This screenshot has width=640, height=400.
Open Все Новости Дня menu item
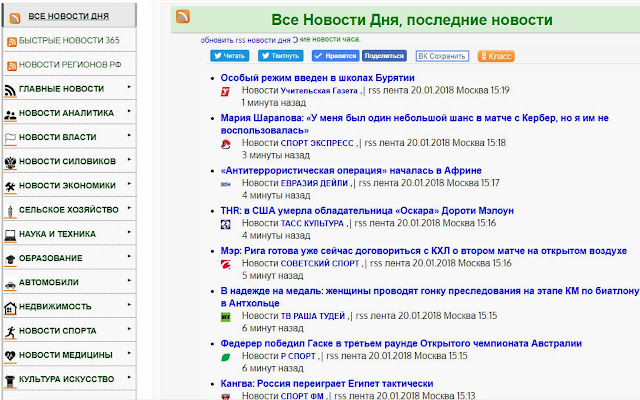click(69, 16)
